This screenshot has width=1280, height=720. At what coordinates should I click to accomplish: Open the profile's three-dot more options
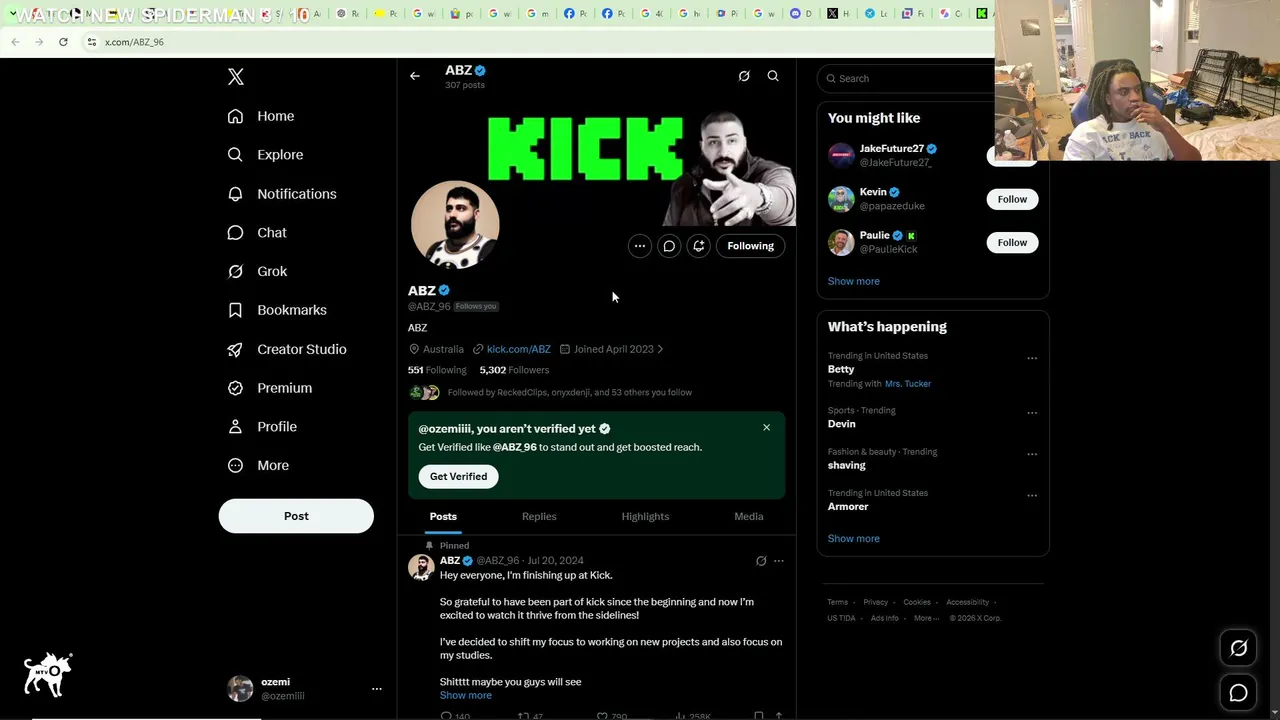coord(640,246)
